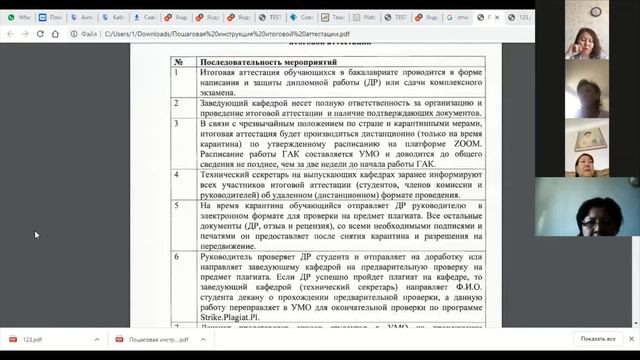The width and height of the screenshot is (640, 360).
Task: Switch to the Platc tab
Action: tap(364, 18)
